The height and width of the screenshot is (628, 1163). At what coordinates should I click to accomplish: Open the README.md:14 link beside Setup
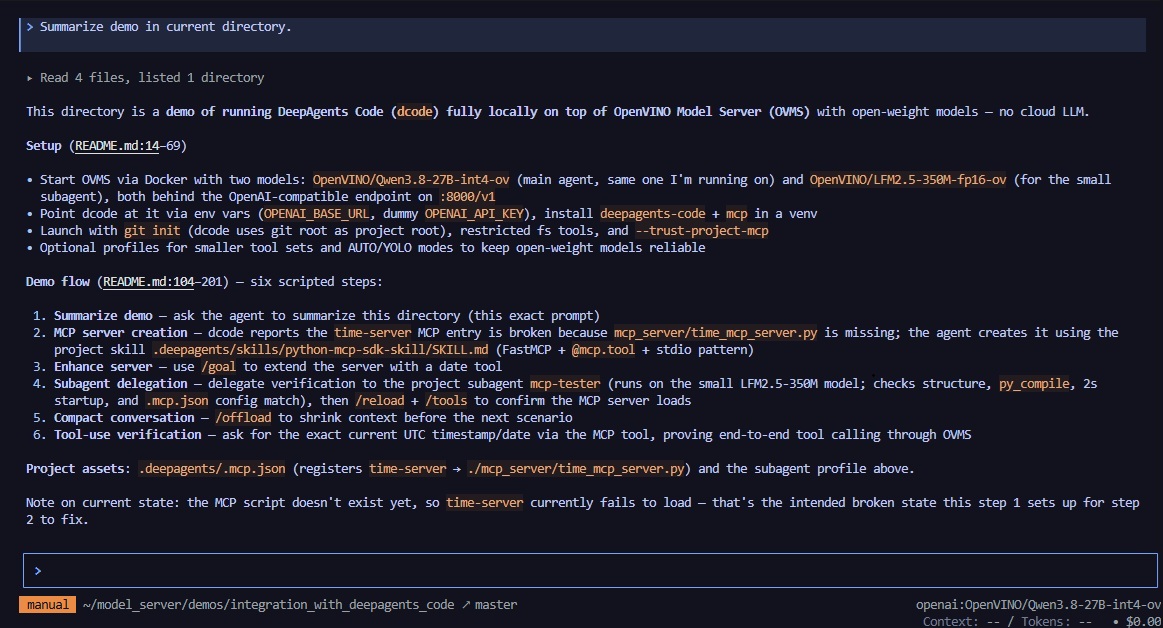[x=117, y=145]
